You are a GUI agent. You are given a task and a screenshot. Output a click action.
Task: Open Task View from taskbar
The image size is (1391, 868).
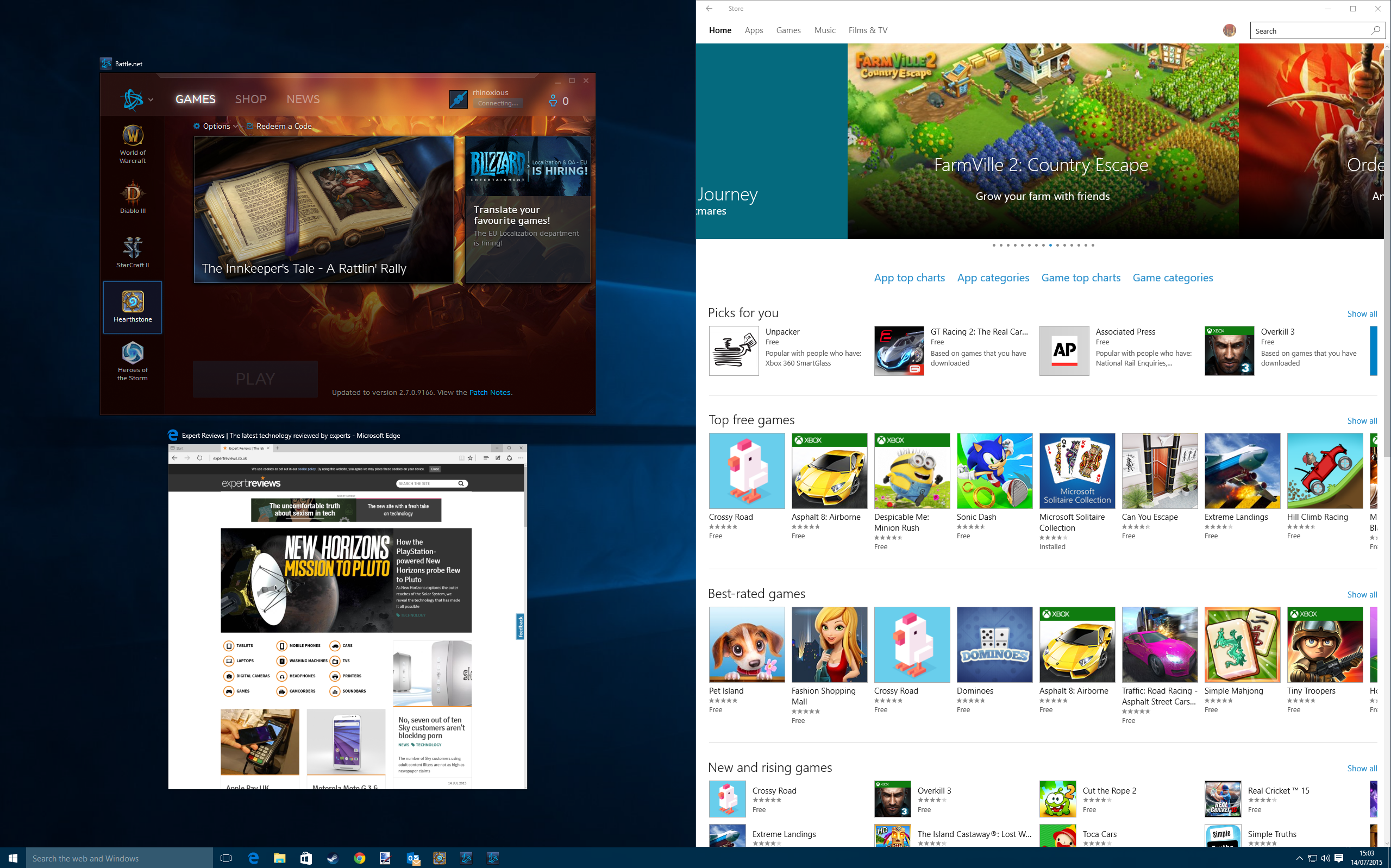tap(226, 858)
